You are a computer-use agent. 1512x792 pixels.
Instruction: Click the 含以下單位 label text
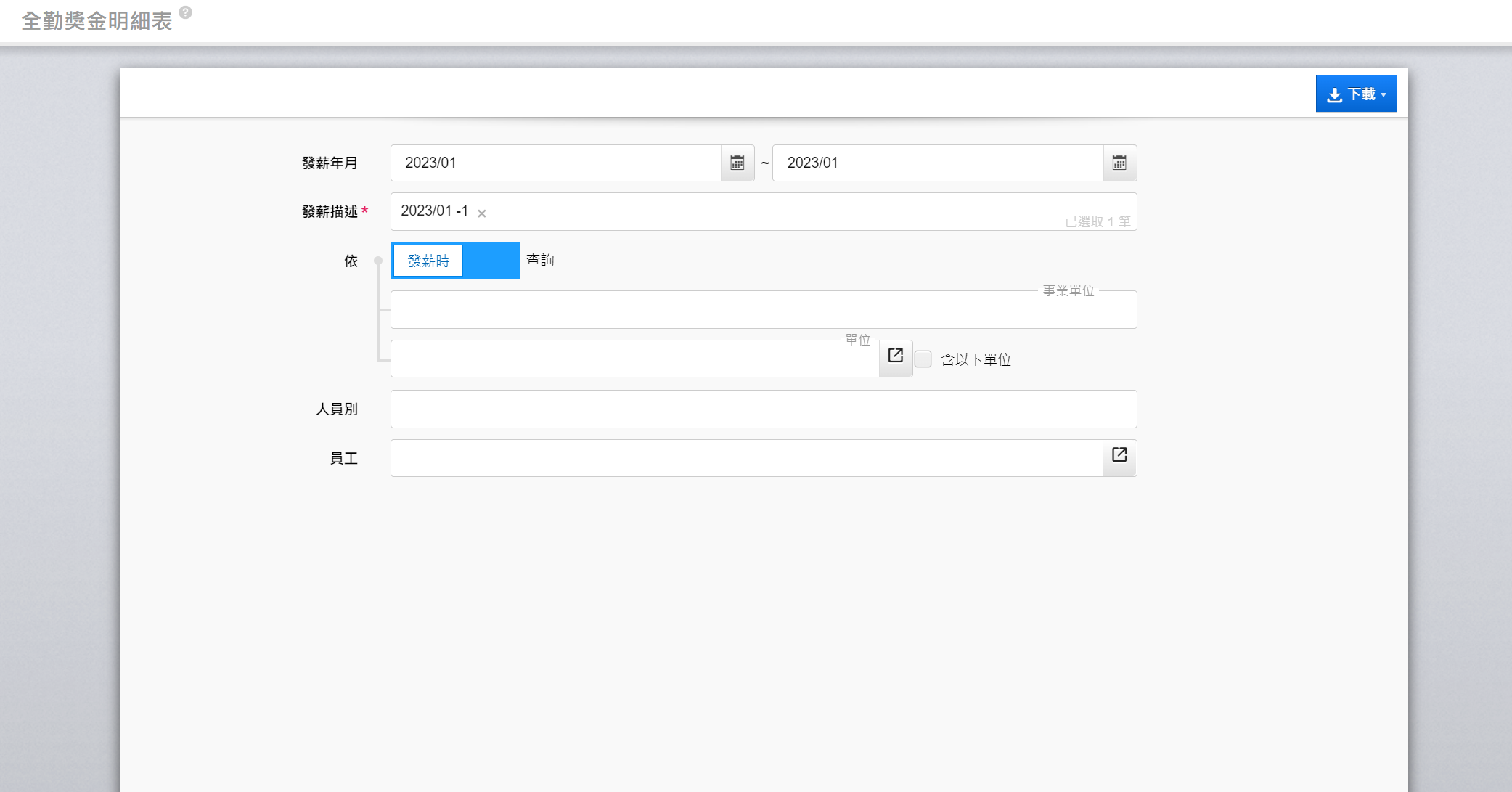[x=976, y=360]
